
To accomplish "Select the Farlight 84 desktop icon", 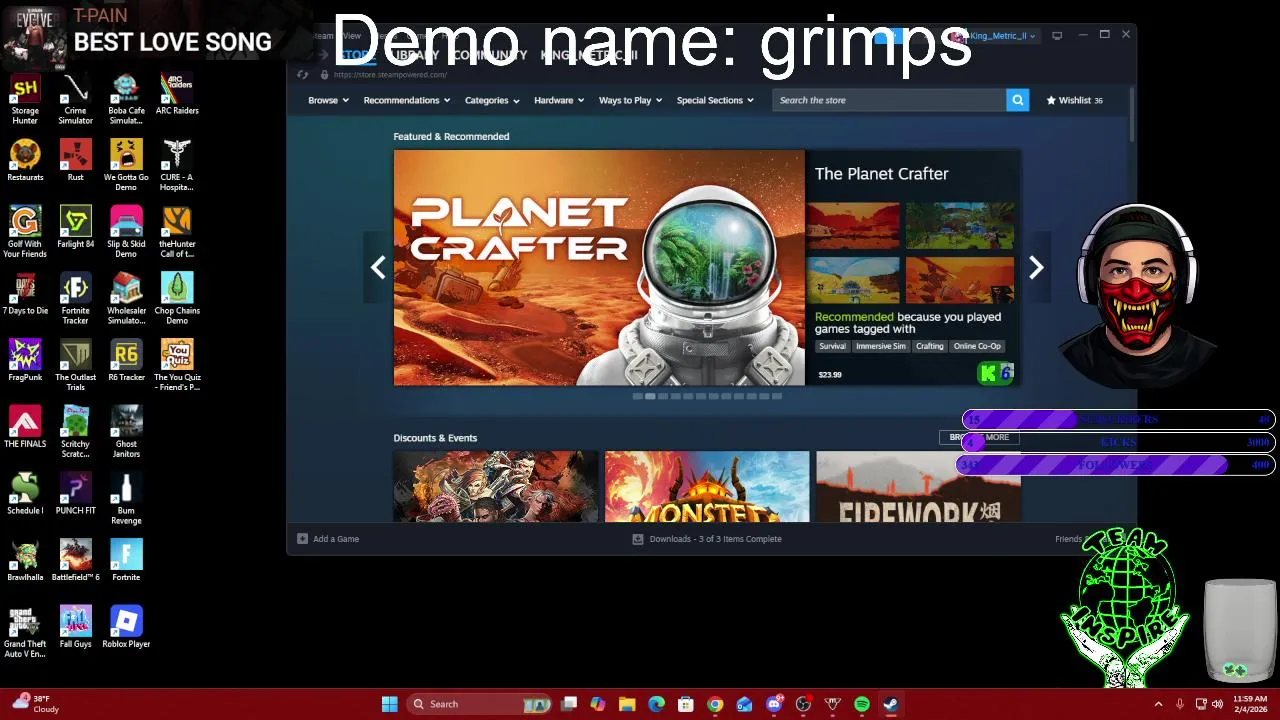I will (x=75, y=227).
